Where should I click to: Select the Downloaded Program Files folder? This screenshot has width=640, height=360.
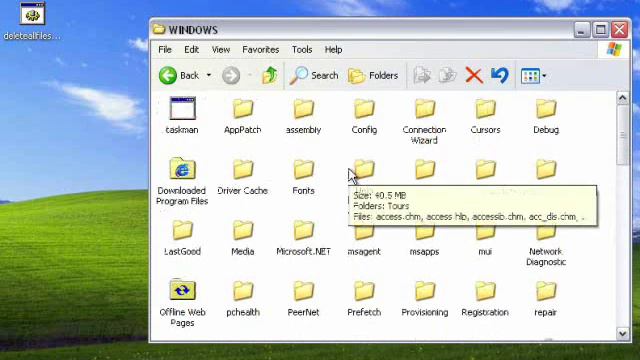pyautogui.click(x=182, y=181)
